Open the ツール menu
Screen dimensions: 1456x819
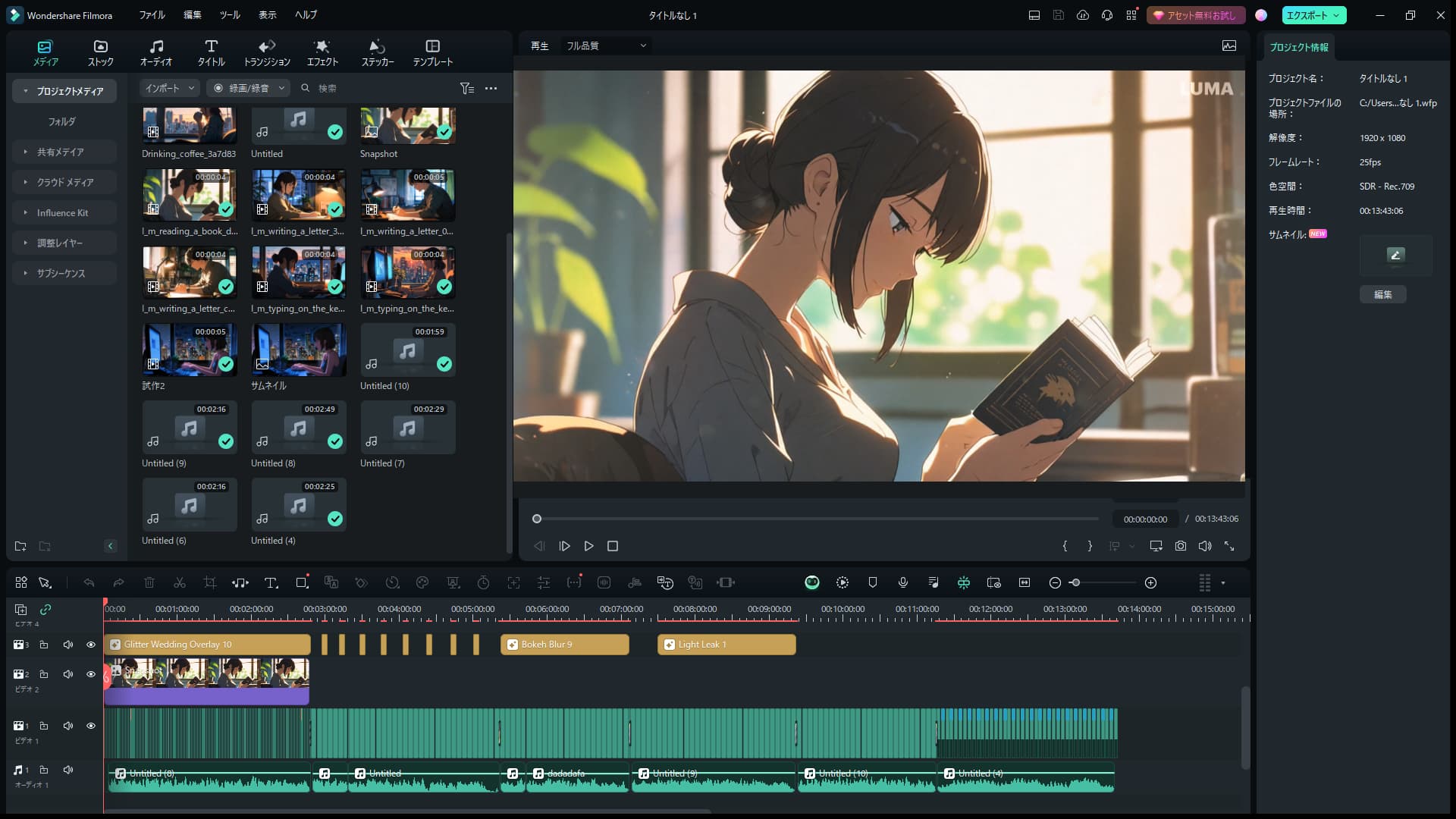[x=230, y=14]
